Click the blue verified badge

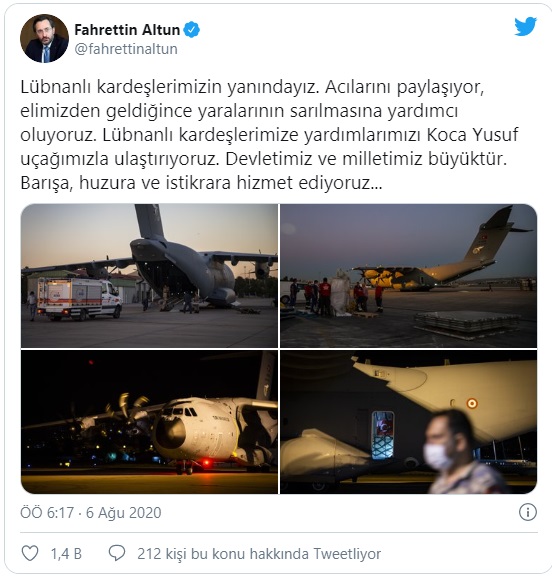click(192, 30)
